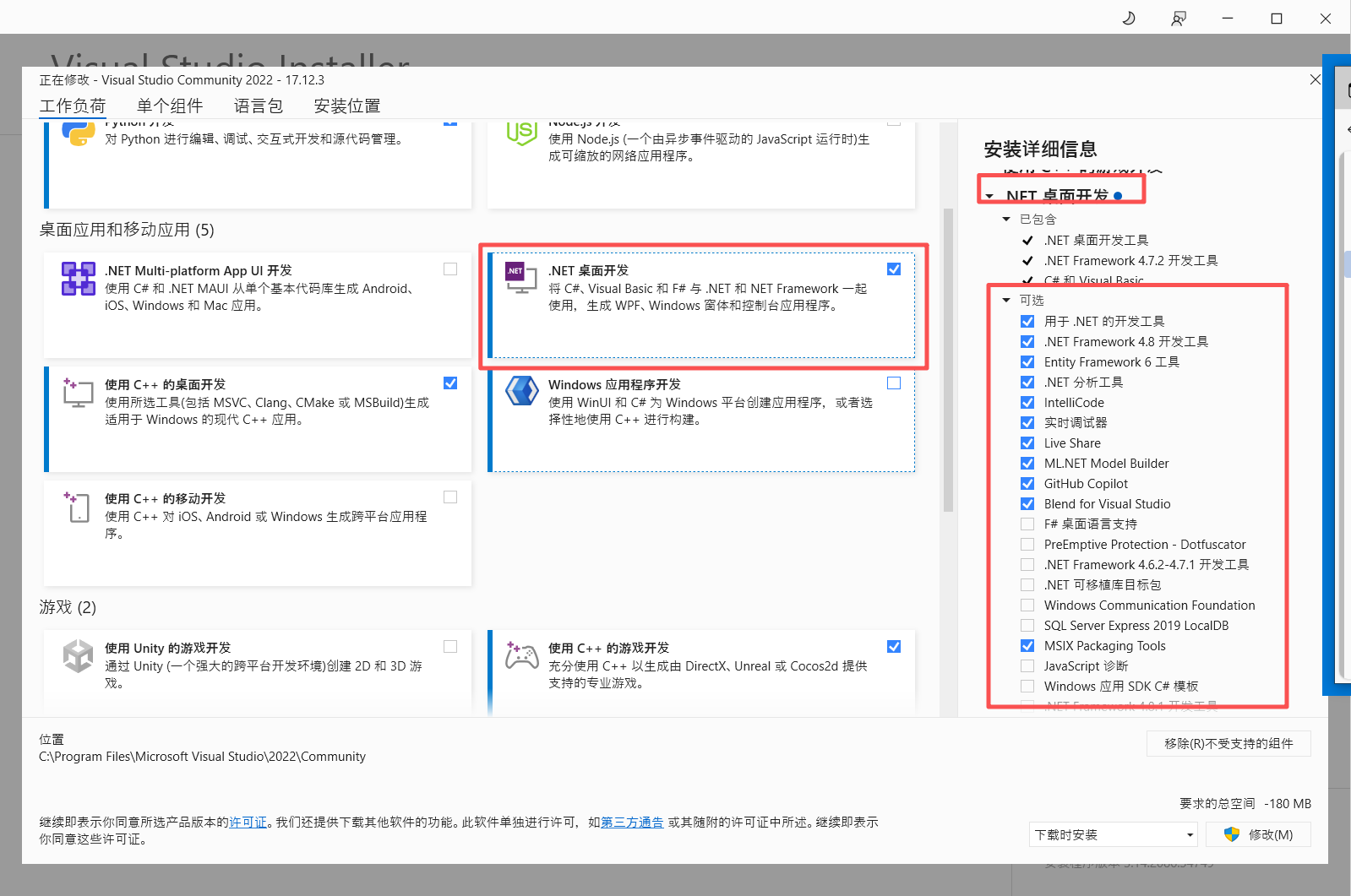Click the Python workload icon
1351x896 pixels.
[78, 133]
